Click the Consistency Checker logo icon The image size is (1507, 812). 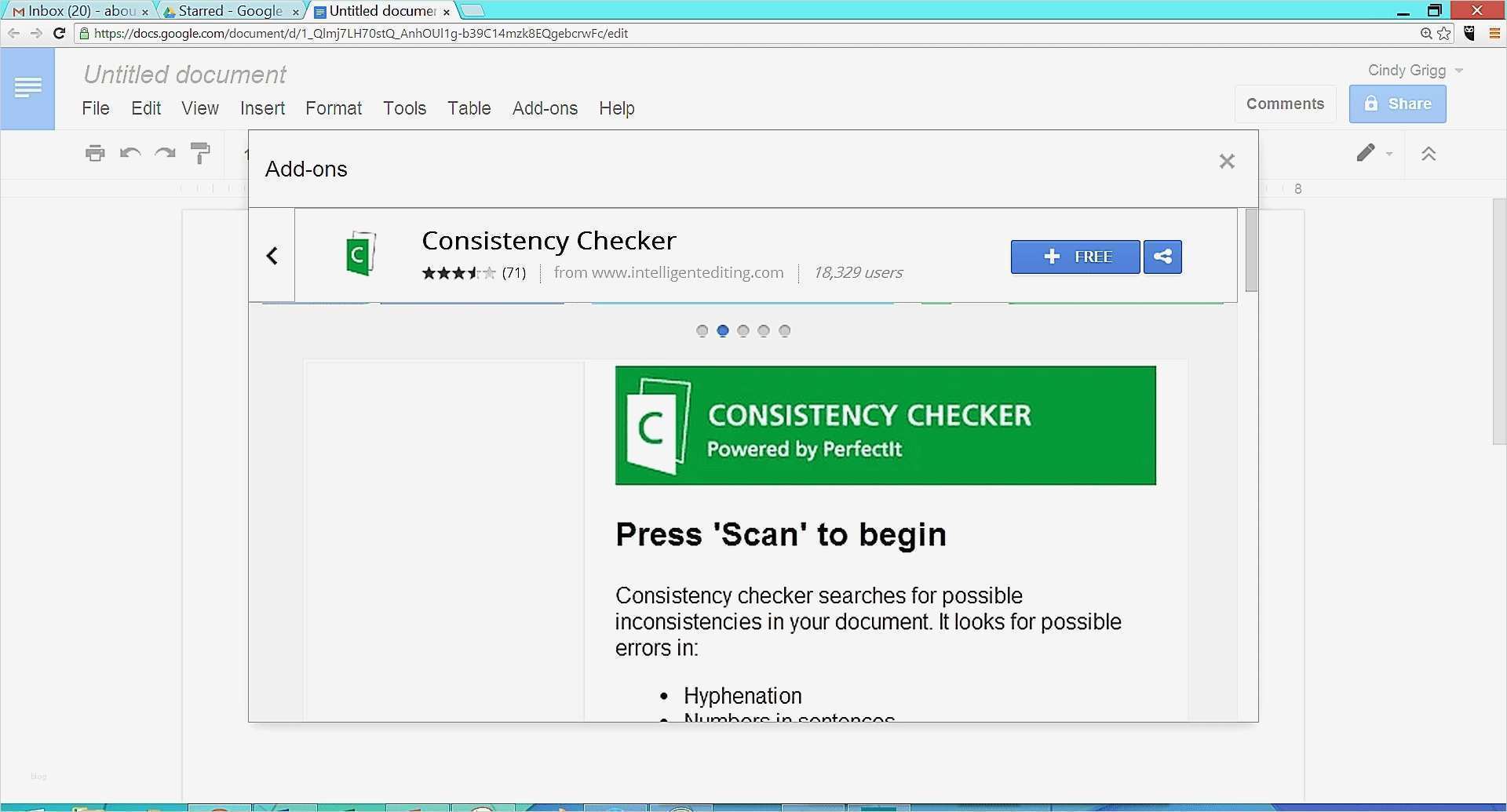pyautogui.click(x=361, y=253)
